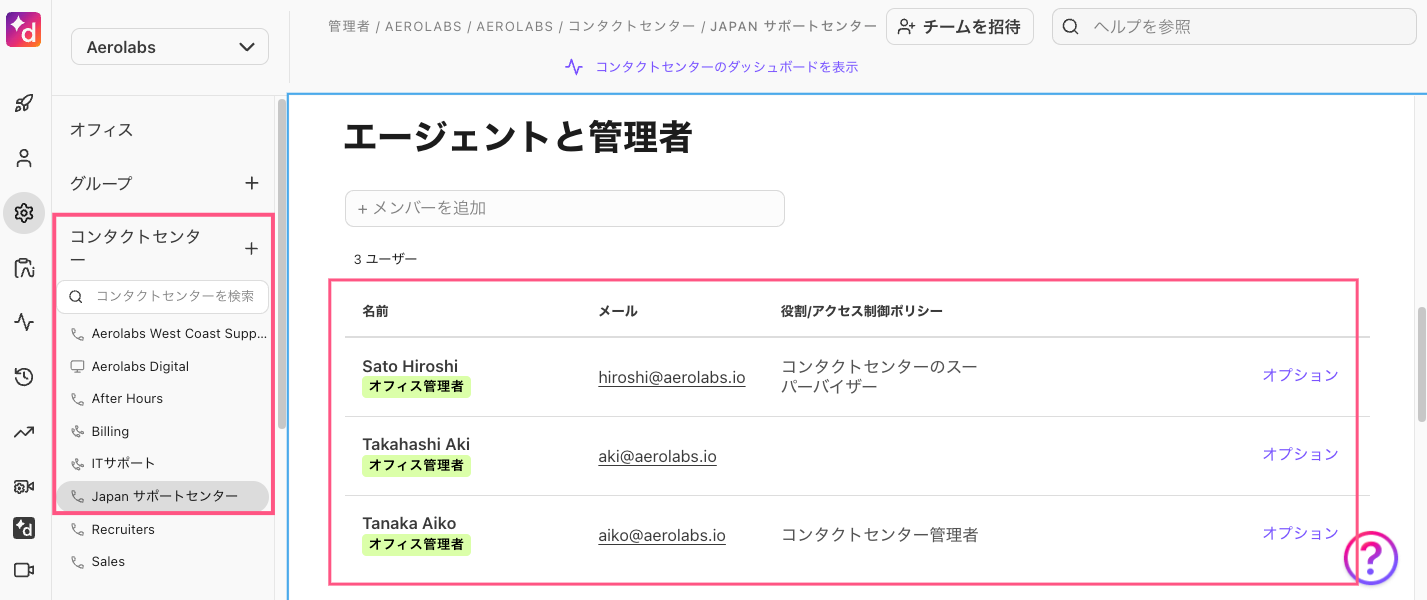This screenshot has height=600, width=1427.
Task: Select Aerolabs Digital contact center
Action: 140,367
